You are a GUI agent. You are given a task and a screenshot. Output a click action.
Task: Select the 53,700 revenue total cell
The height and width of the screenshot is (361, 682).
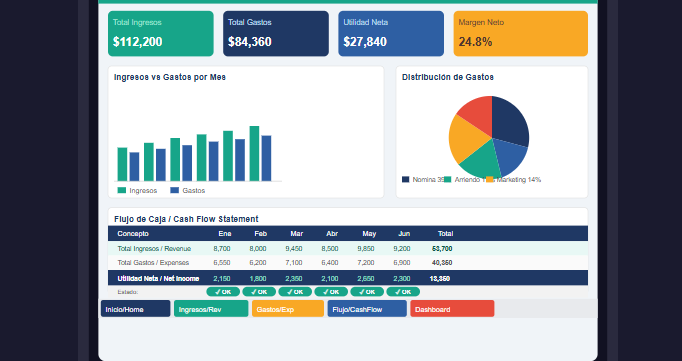442,249
